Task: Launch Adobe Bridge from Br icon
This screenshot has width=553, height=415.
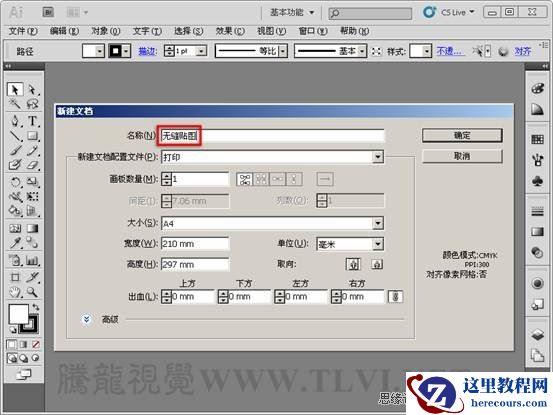Action: 48,12
